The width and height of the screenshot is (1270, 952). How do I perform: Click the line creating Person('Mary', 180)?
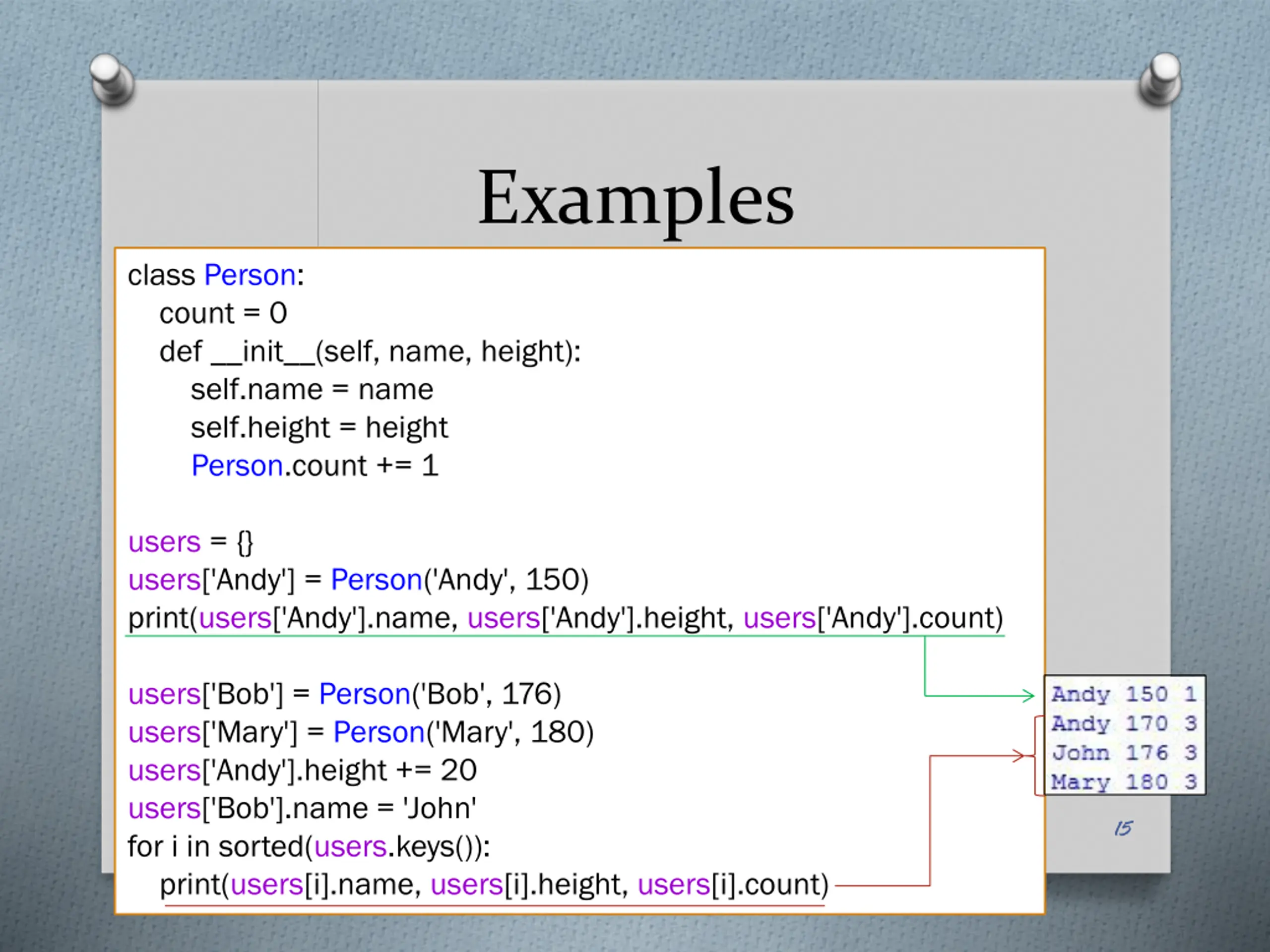(x=361, y=733)
